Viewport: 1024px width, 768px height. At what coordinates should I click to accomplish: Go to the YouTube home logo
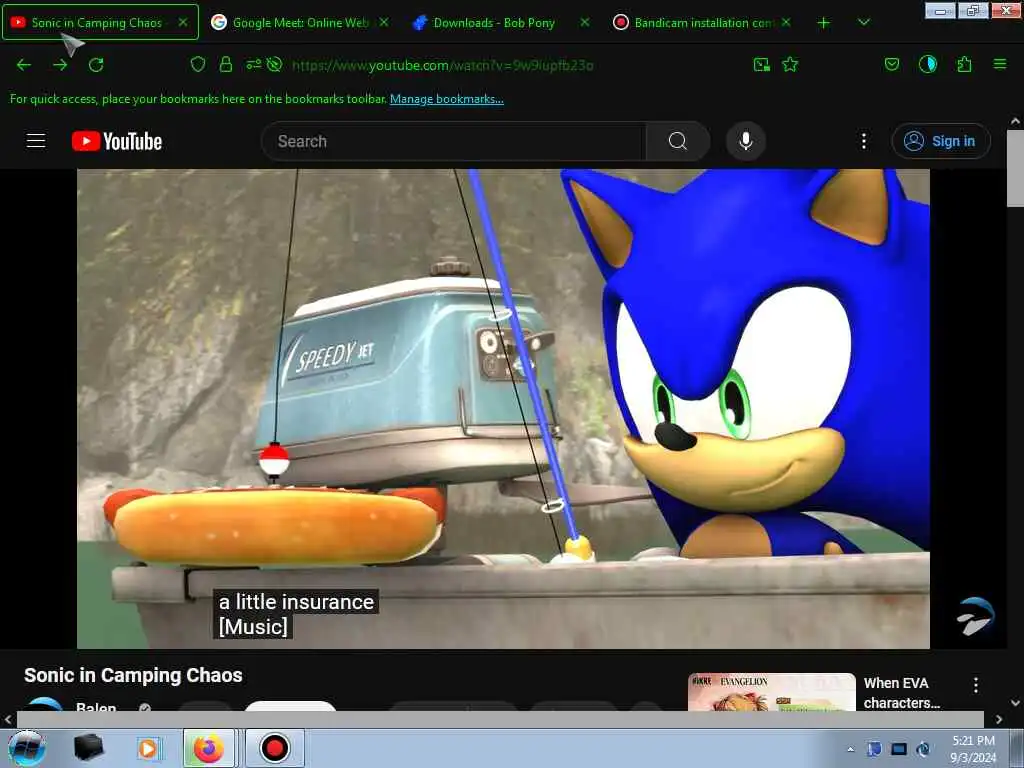(x=117, y=141)
